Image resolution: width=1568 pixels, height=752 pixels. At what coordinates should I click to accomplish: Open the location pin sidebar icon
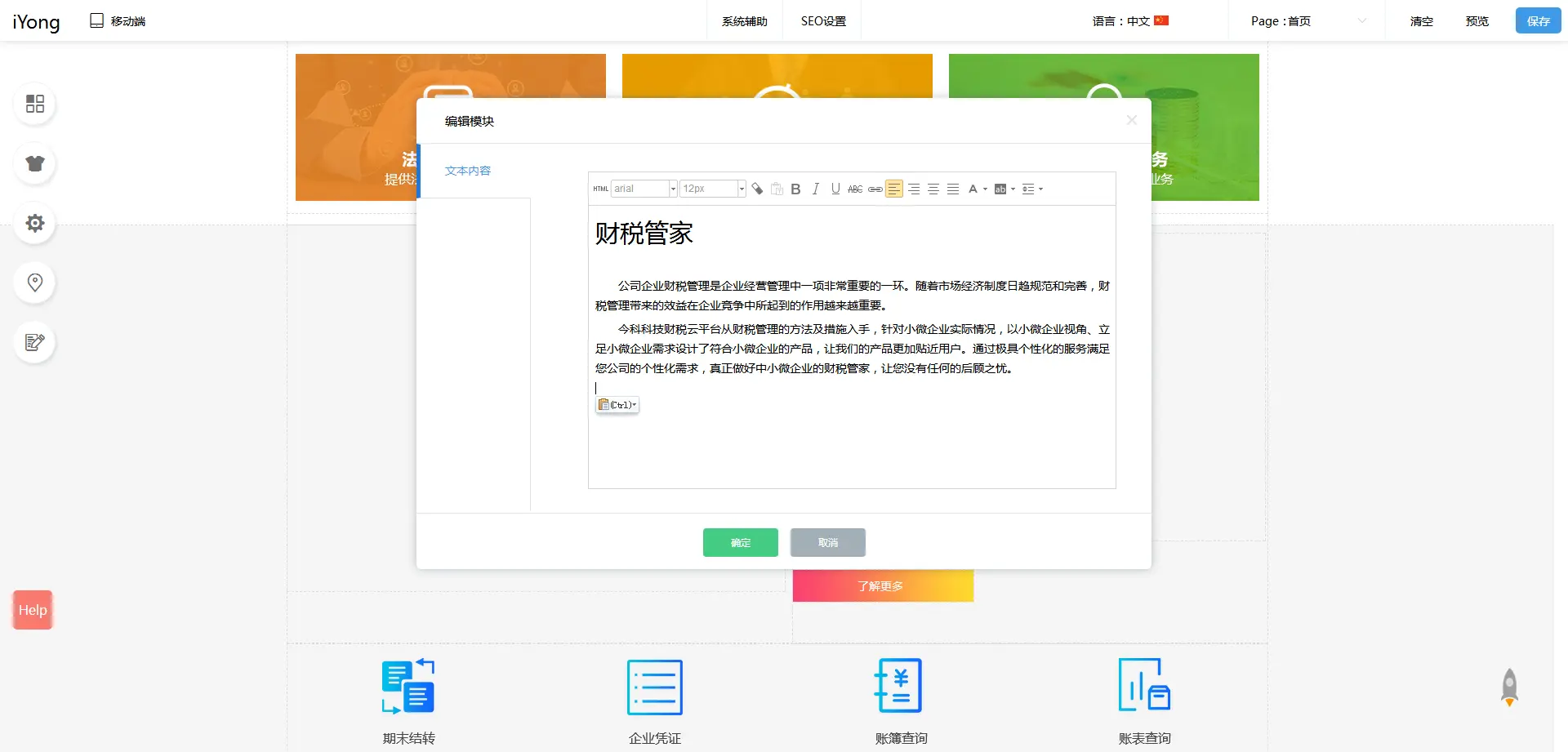(x=35, y=283)
